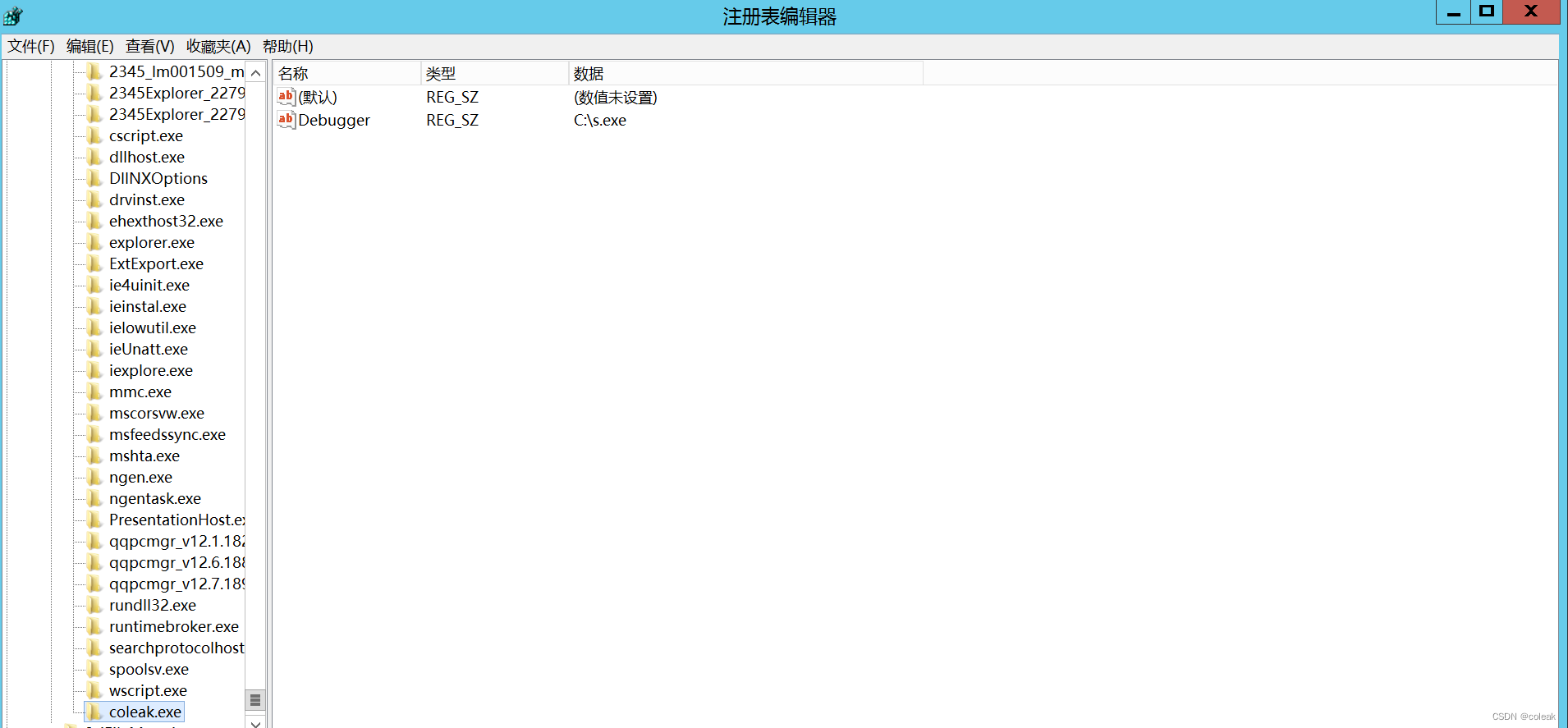Click the 数据 column header
The width and height of the screenshot is (1568, 728).
pyautogui.click(x=746, y=73)
